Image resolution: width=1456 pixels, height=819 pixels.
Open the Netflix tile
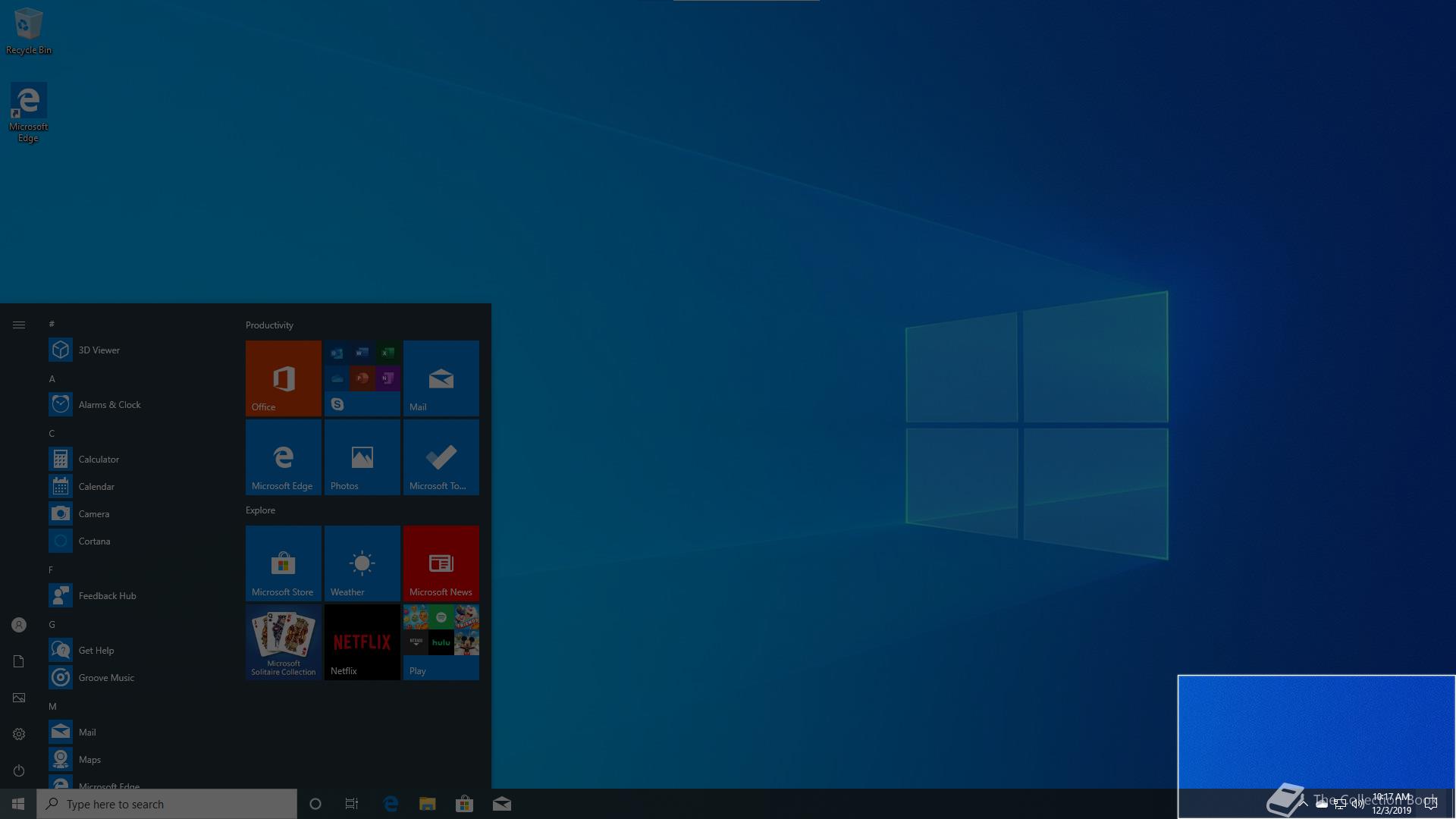tap(362, 642)
